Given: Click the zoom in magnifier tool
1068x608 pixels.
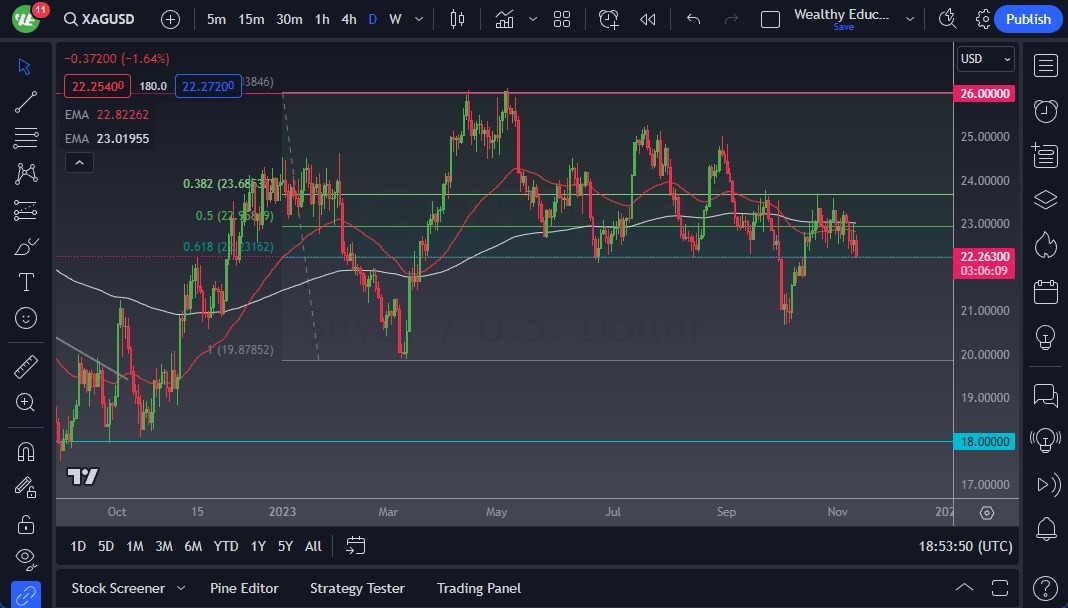Looking at the screenshot, I should pos(26,402).
